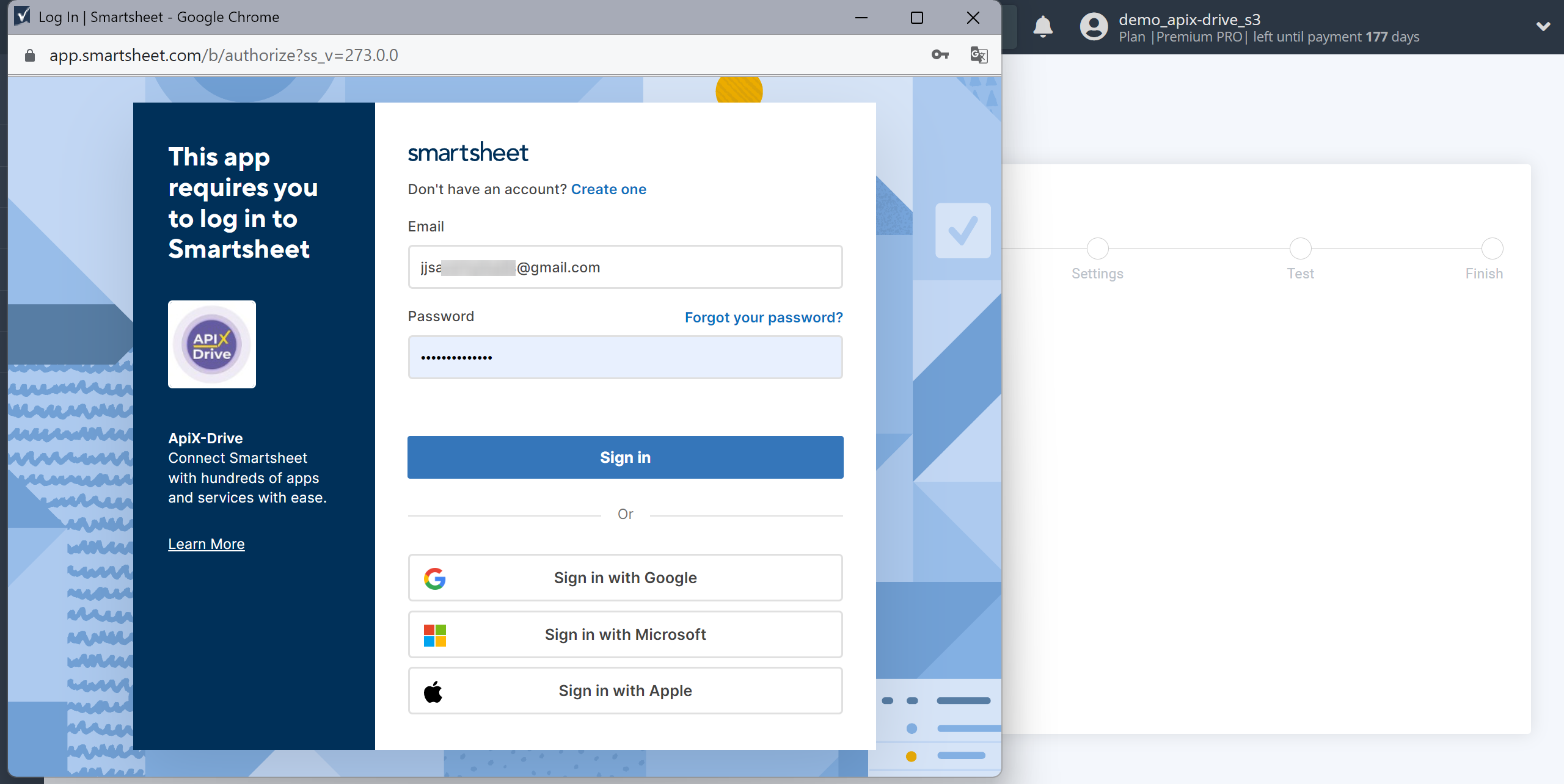The width and height of the screenshot is (1564, 784).
Task: Click the blue Sign in button
Action: pos(625,457)
